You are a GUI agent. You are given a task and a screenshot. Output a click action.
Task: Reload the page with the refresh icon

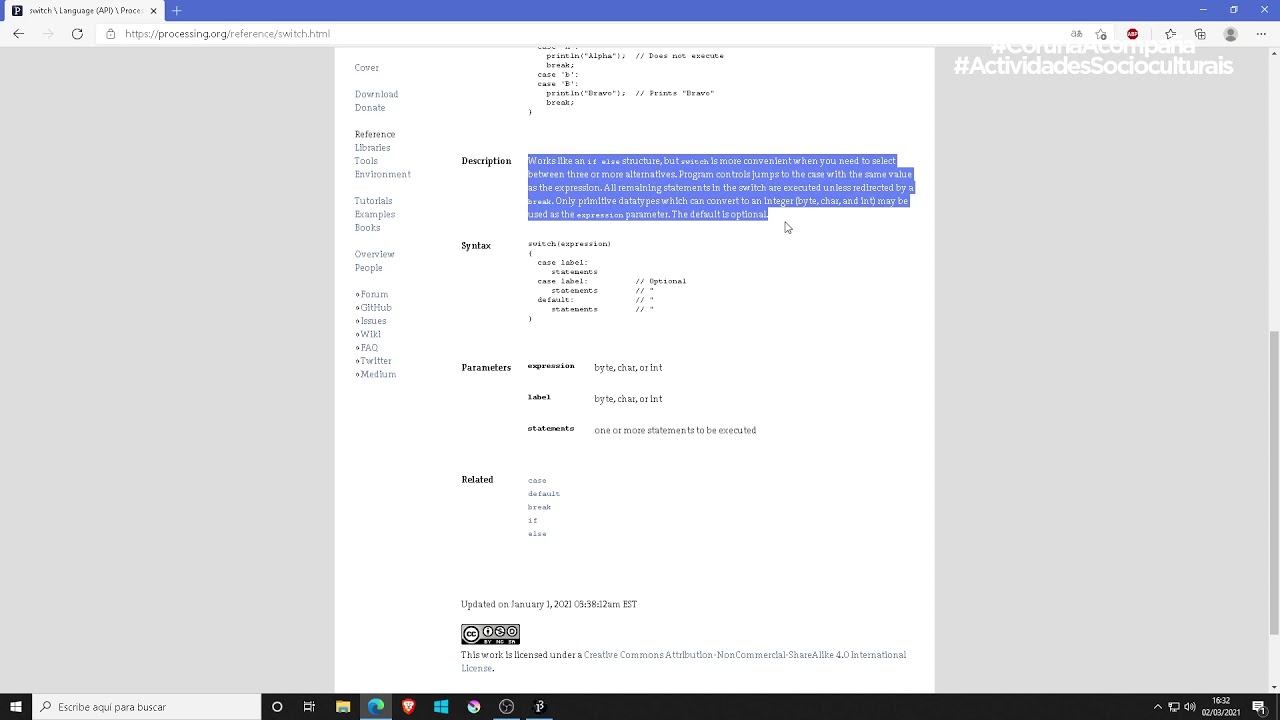(x=77, y=34)
